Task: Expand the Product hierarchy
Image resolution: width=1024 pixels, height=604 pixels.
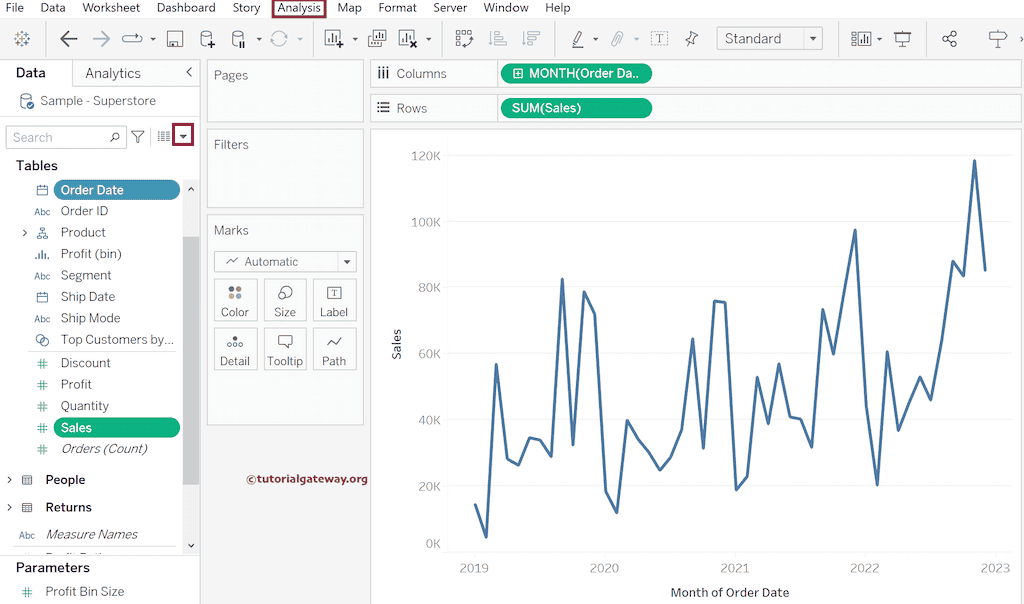Action: (x=24, y=233)
